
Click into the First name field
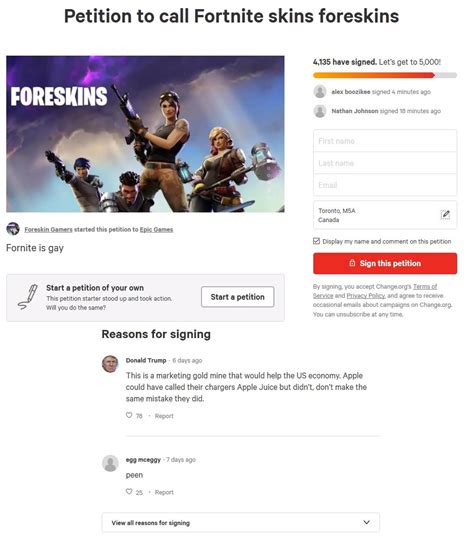coord(385,141)
